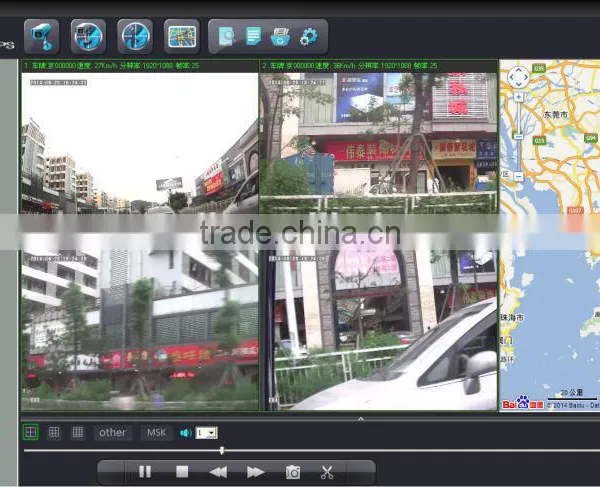Select the four-window layout
The image size is (600, 487).
click(30, 432)
